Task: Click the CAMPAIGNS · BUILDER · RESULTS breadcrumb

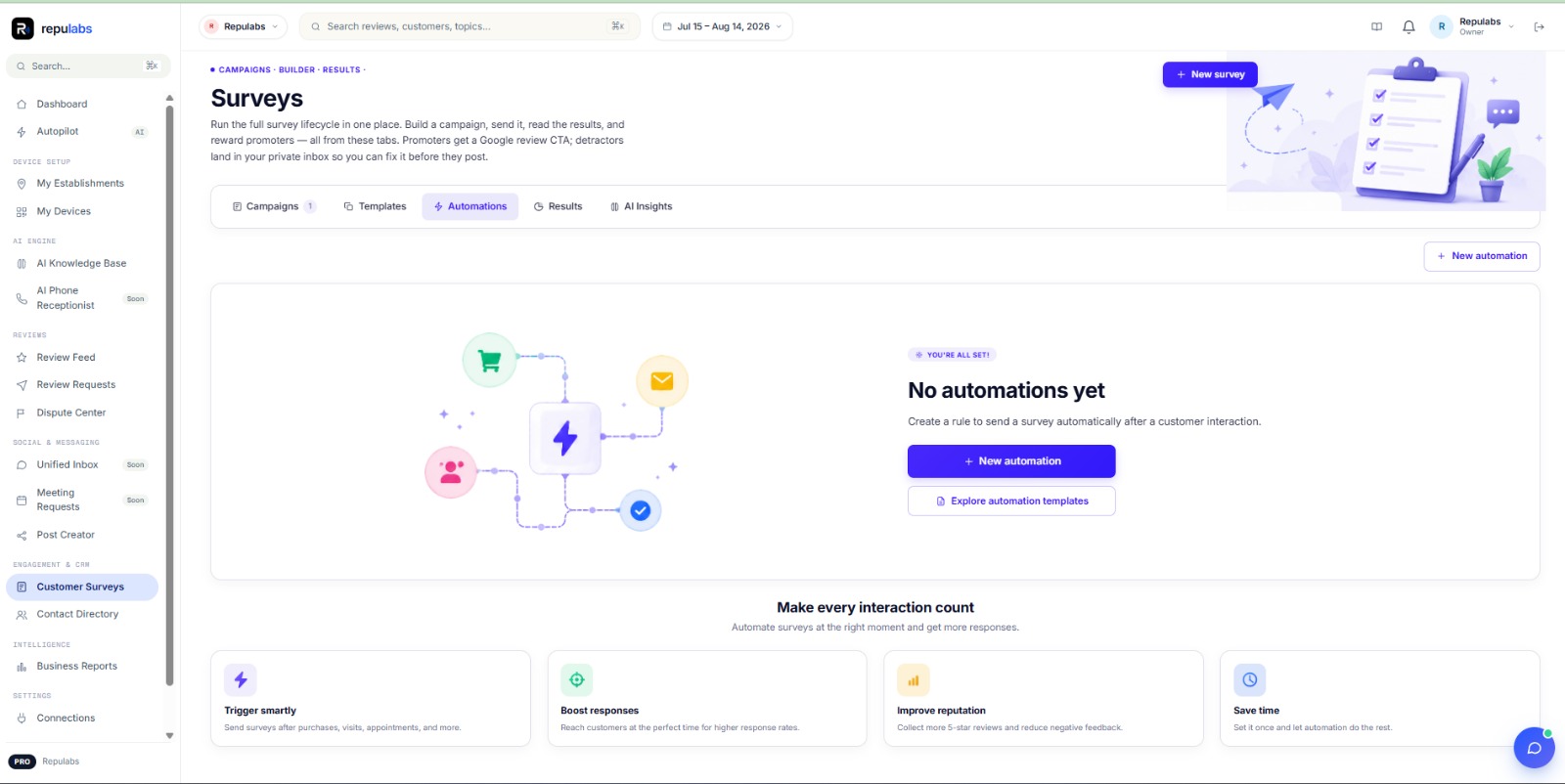Action: coord(289,69)
